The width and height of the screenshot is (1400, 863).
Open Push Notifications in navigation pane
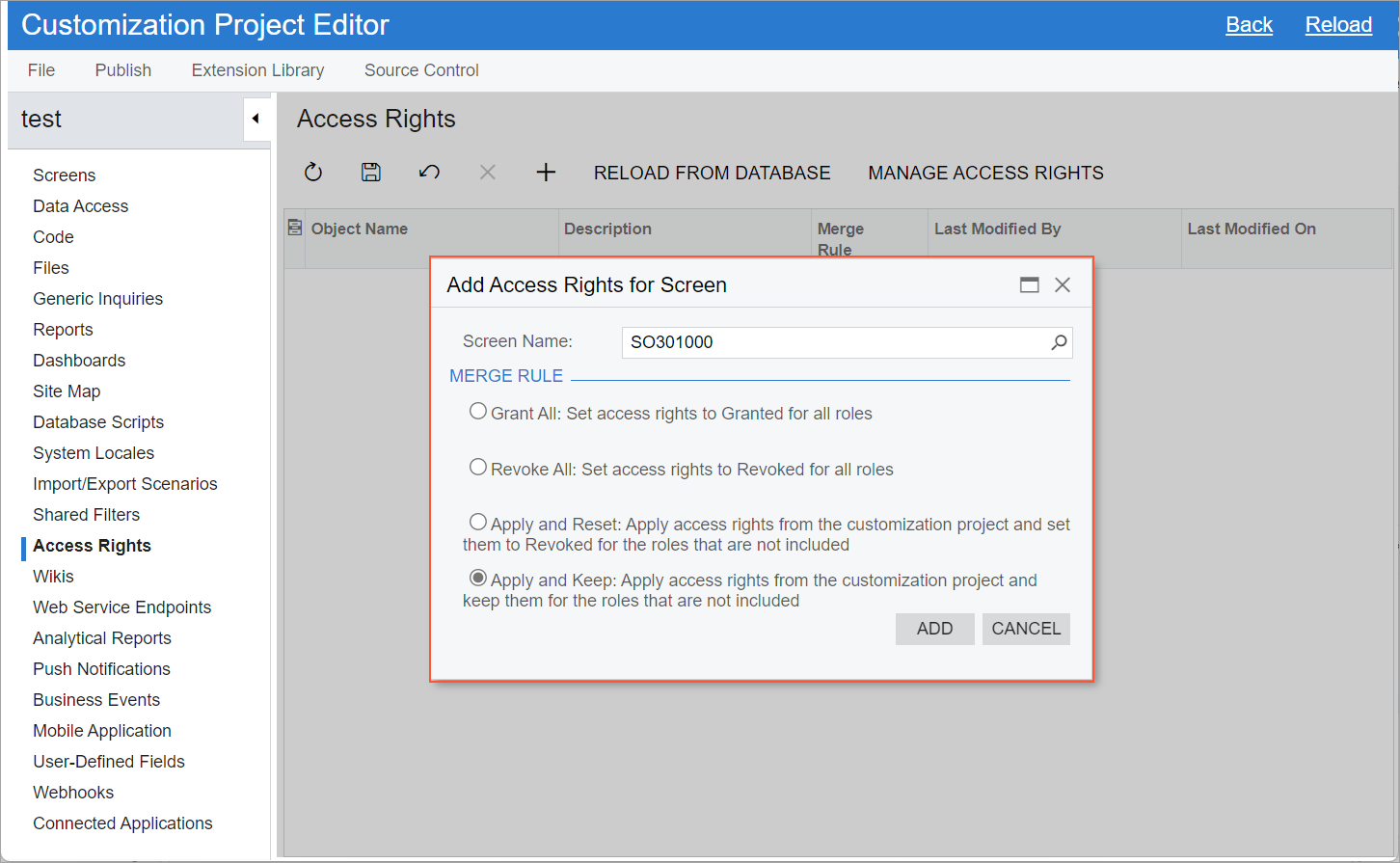pos(101,669)
